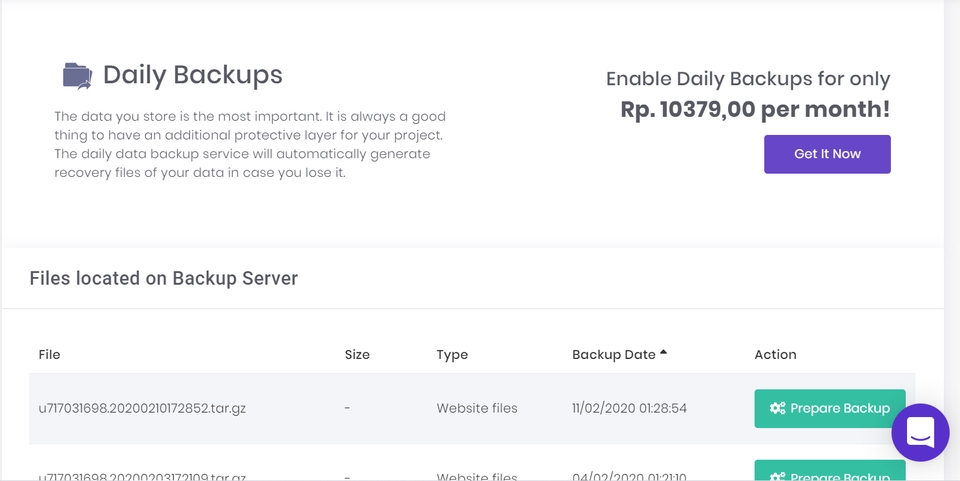This screenshot has width=960, height=481.
Task: Sort by the File column header
Action: (x=50, y=355)
